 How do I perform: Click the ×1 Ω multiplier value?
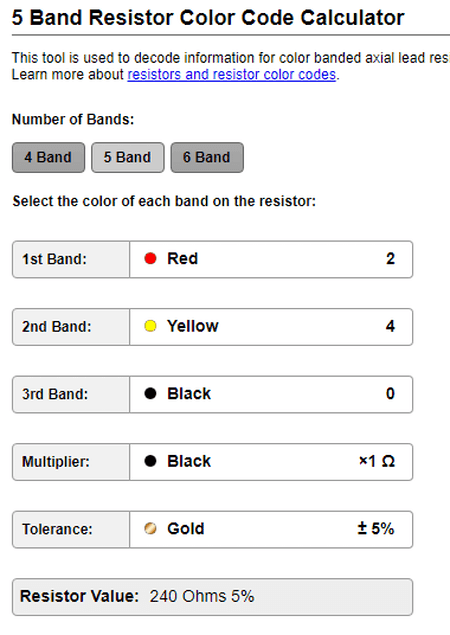tap(377, 461)
